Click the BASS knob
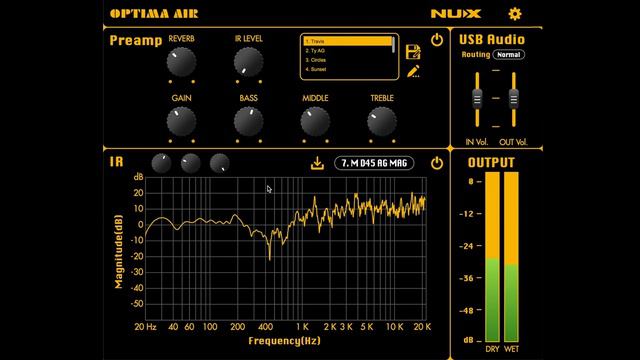This screenshot has height=360, width=640. click(x=248, y=121)
